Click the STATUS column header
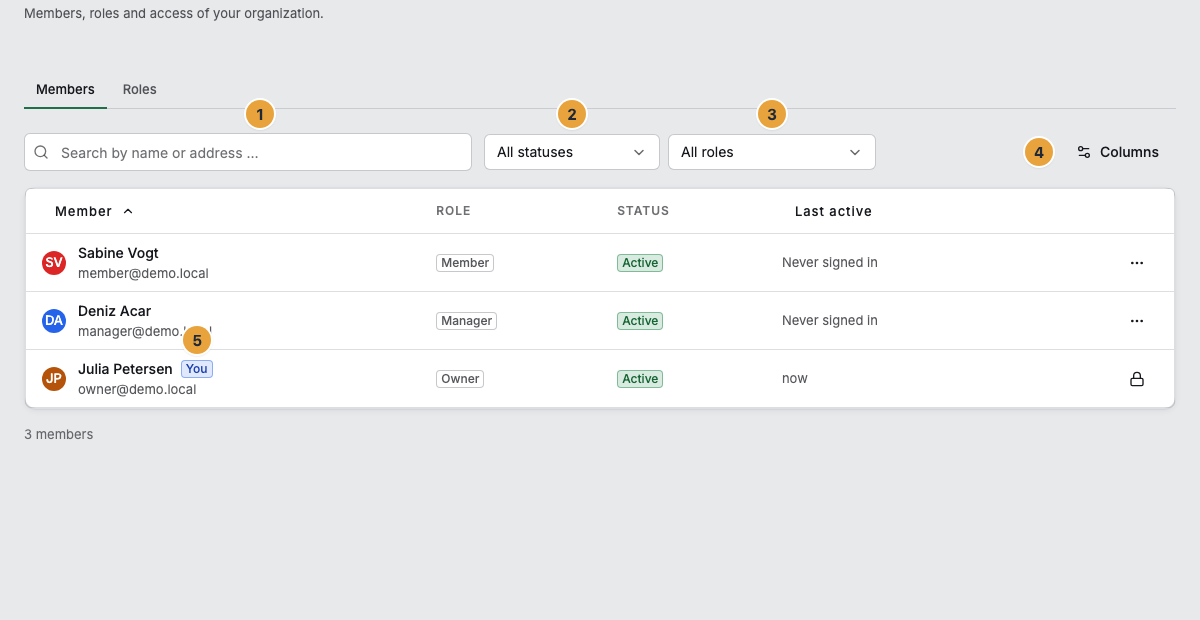The image size is (1200, 620). (643, 211)
